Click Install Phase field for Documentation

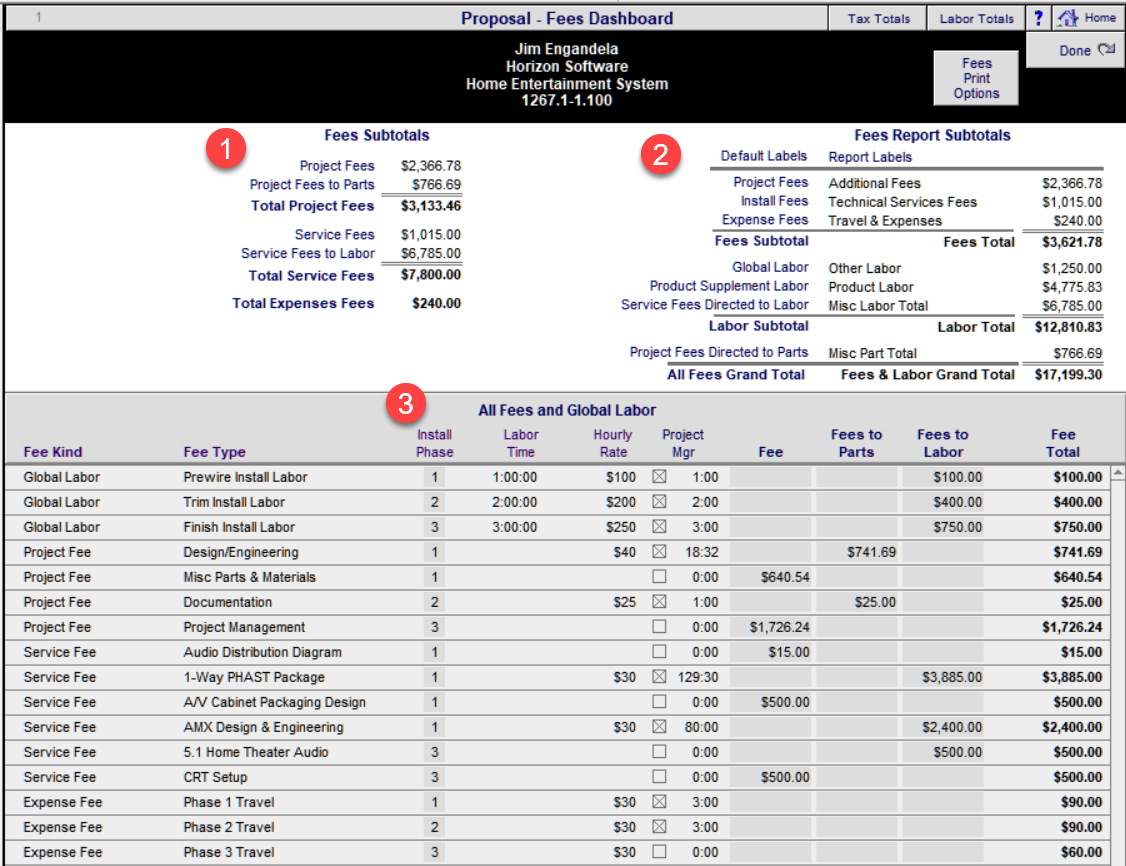click(x=434, y=602)
